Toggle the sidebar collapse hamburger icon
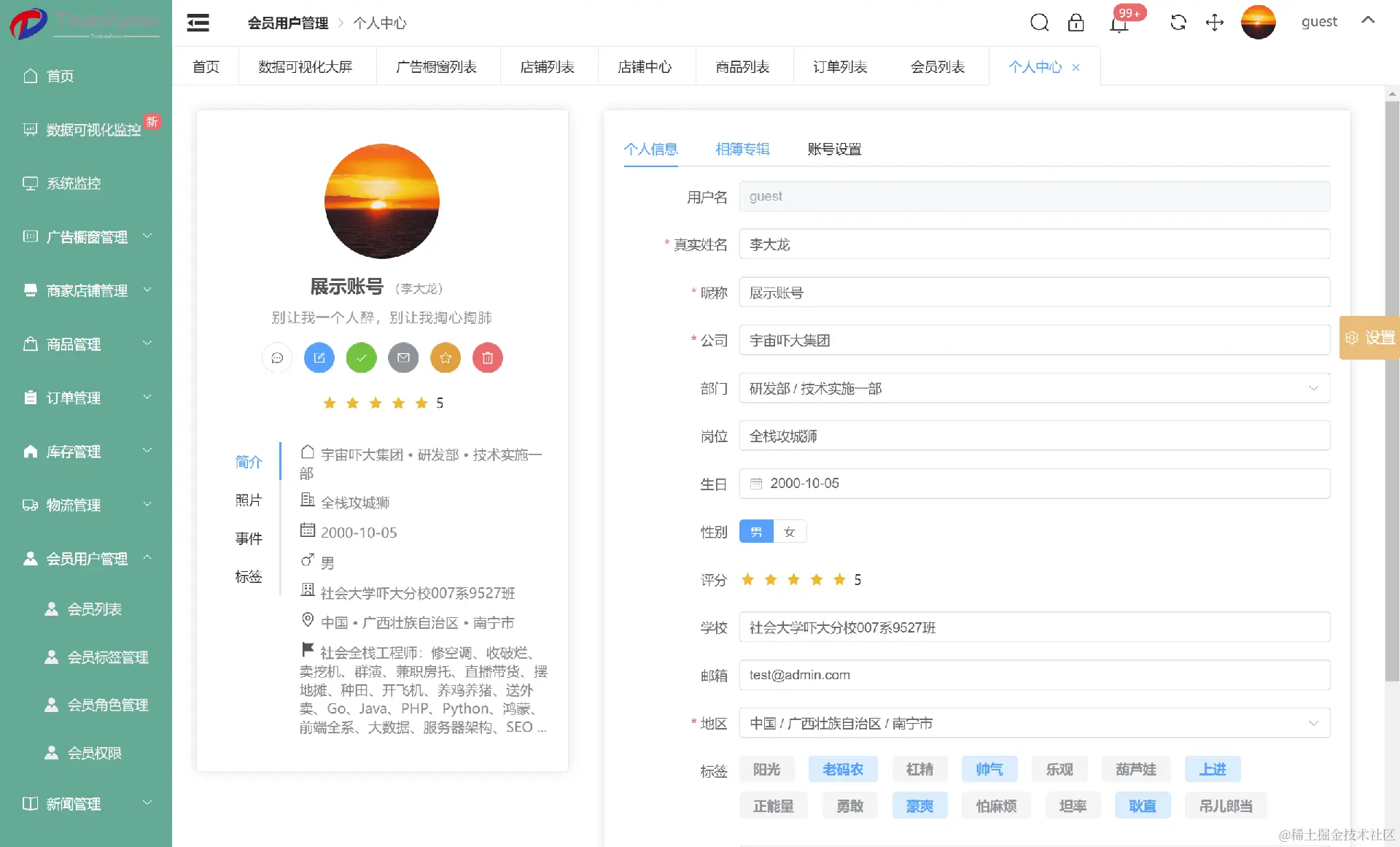 click(x=198, y=23)
